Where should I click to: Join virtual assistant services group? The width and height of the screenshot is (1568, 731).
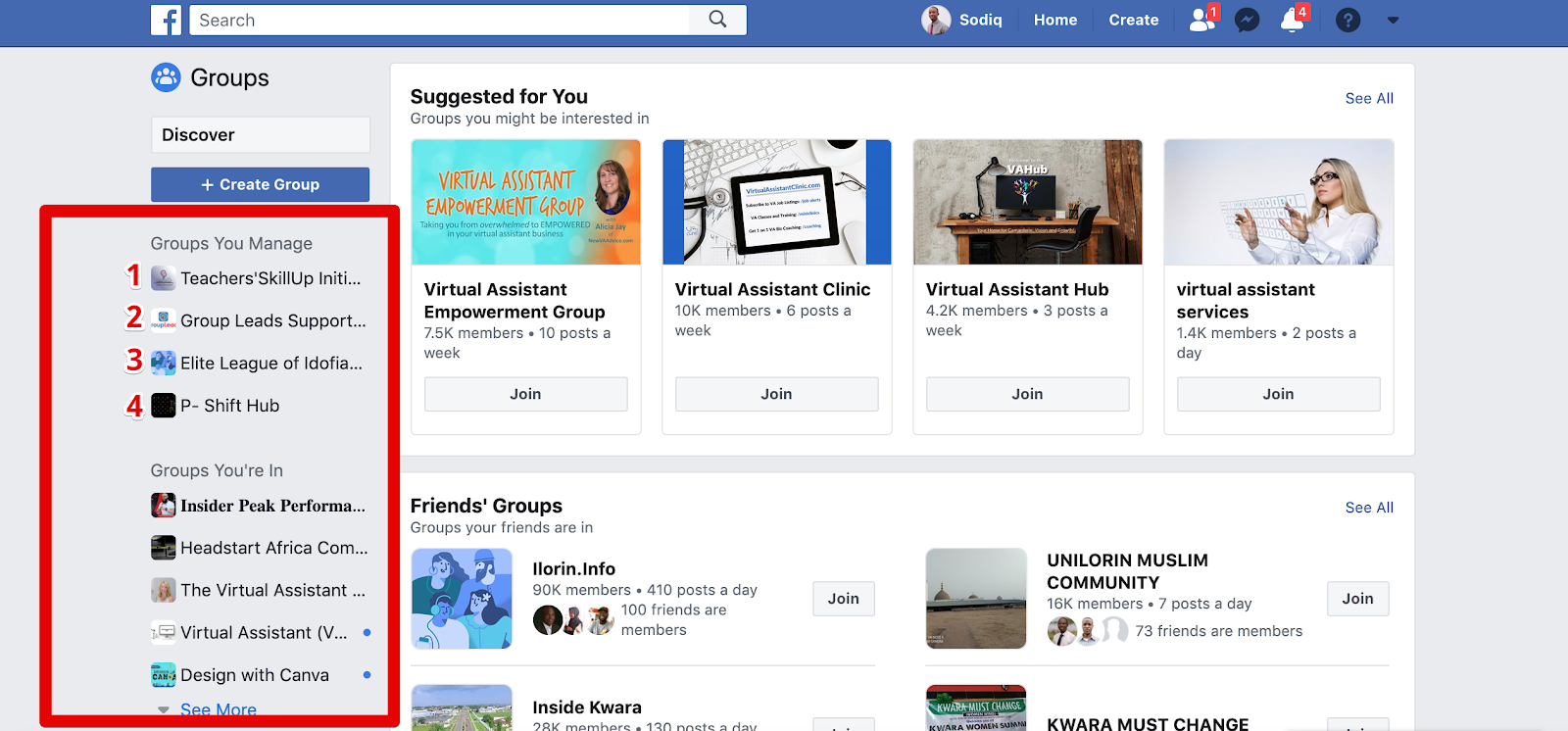1278,394
